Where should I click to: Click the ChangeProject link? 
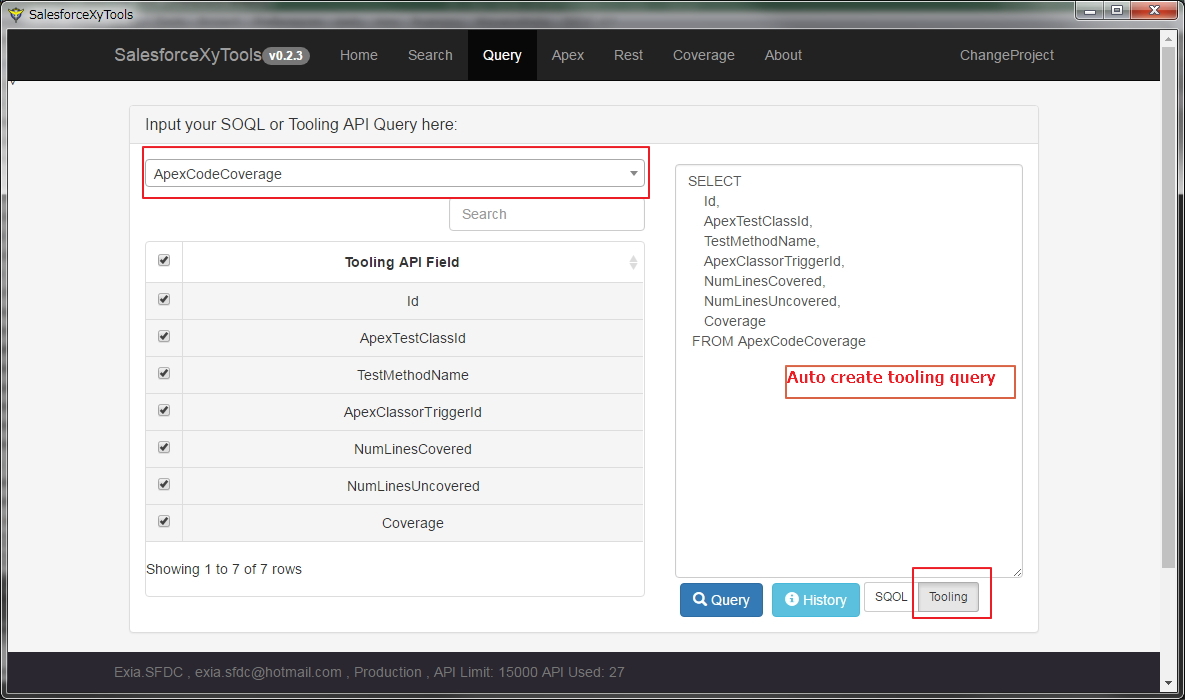click(x=1007, y=55)
